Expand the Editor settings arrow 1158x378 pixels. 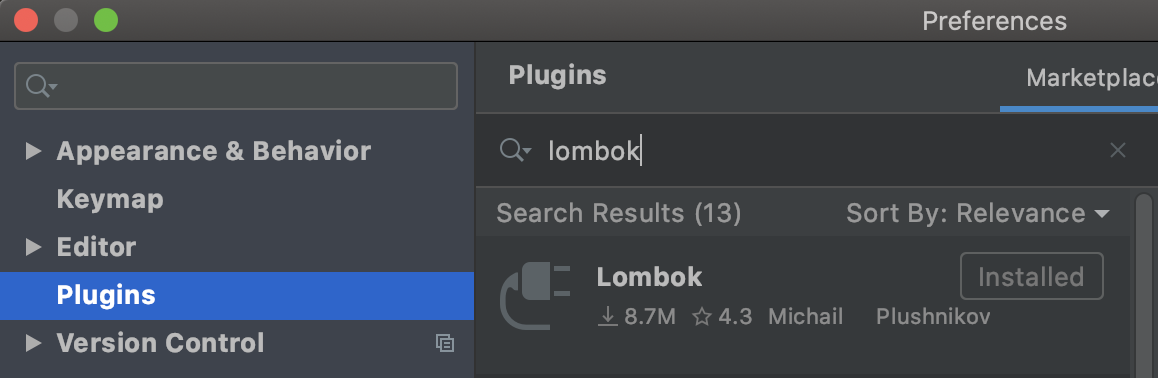pyautogui.click(x=33, y=247)
